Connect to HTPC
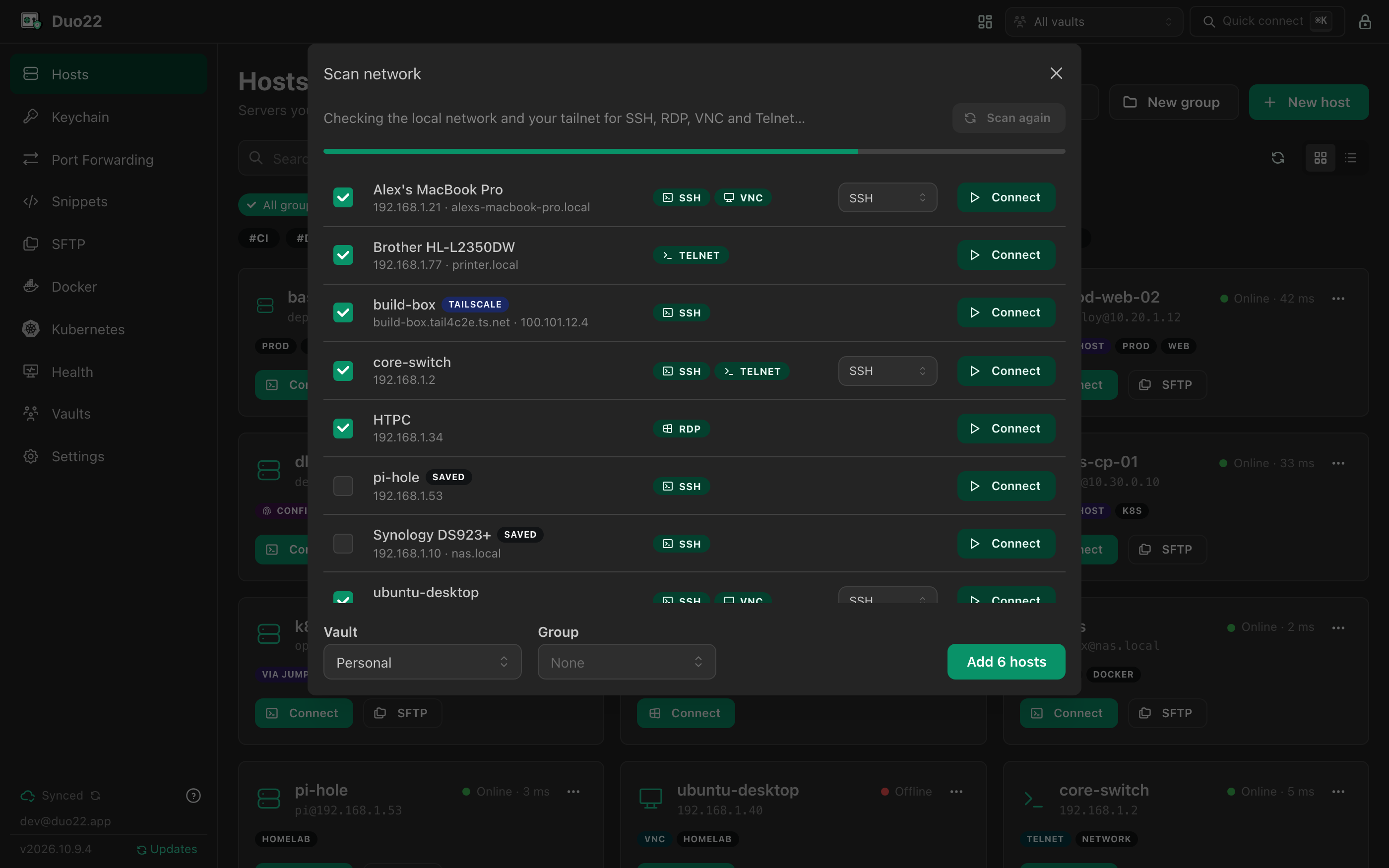The image size is (1389, 868). click(1006, 428)
